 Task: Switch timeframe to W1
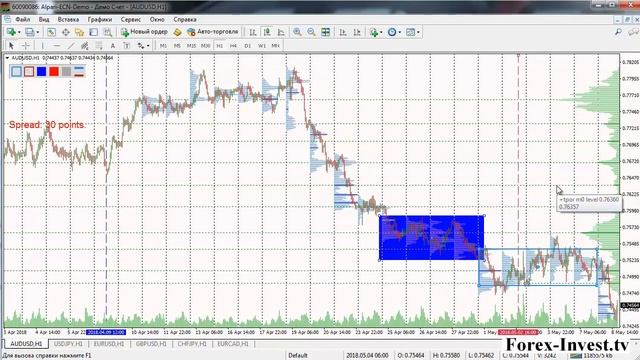point(262,46)
